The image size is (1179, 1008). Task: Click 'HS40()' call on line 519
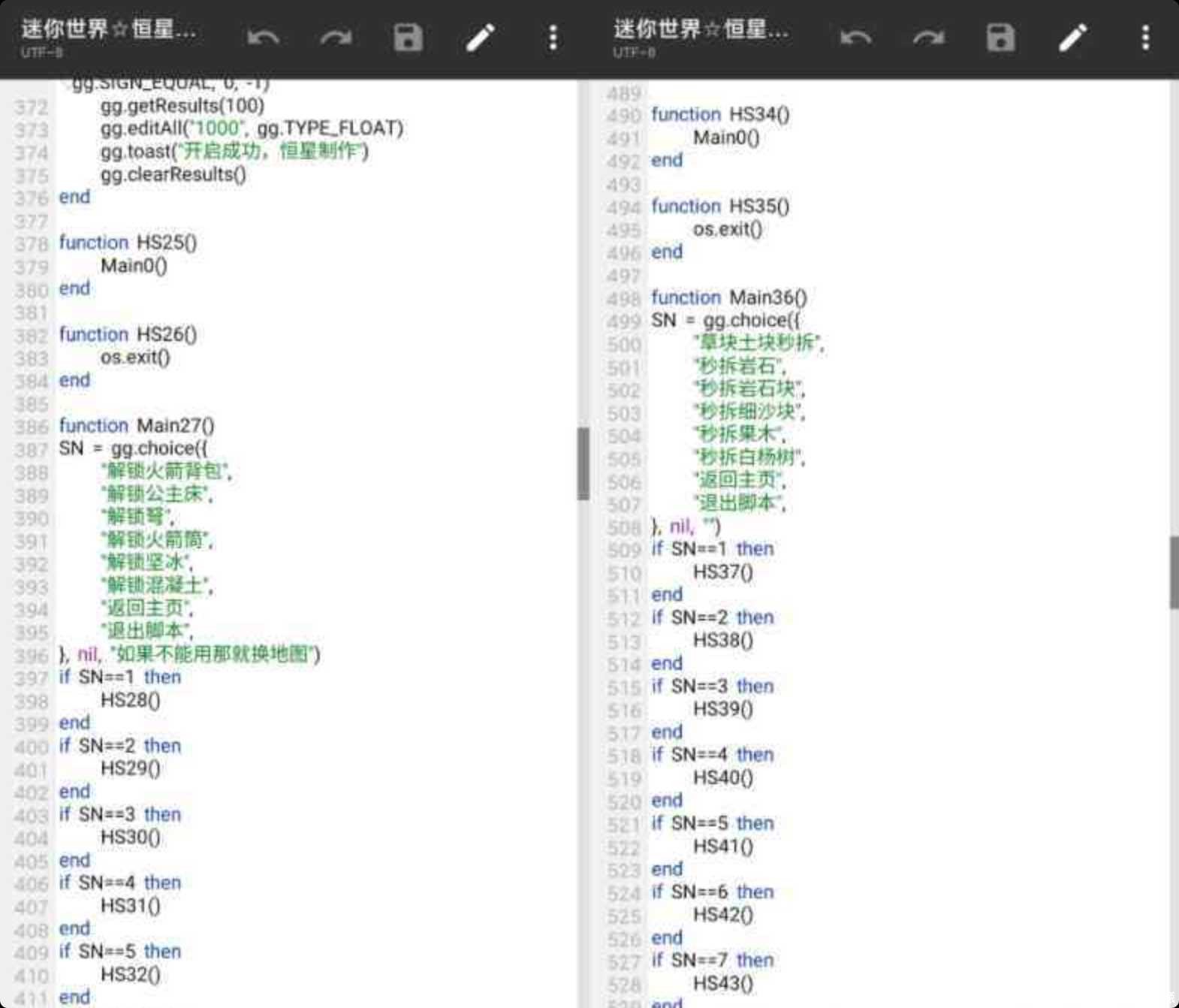pyautogui.click(x=723, y=778)
